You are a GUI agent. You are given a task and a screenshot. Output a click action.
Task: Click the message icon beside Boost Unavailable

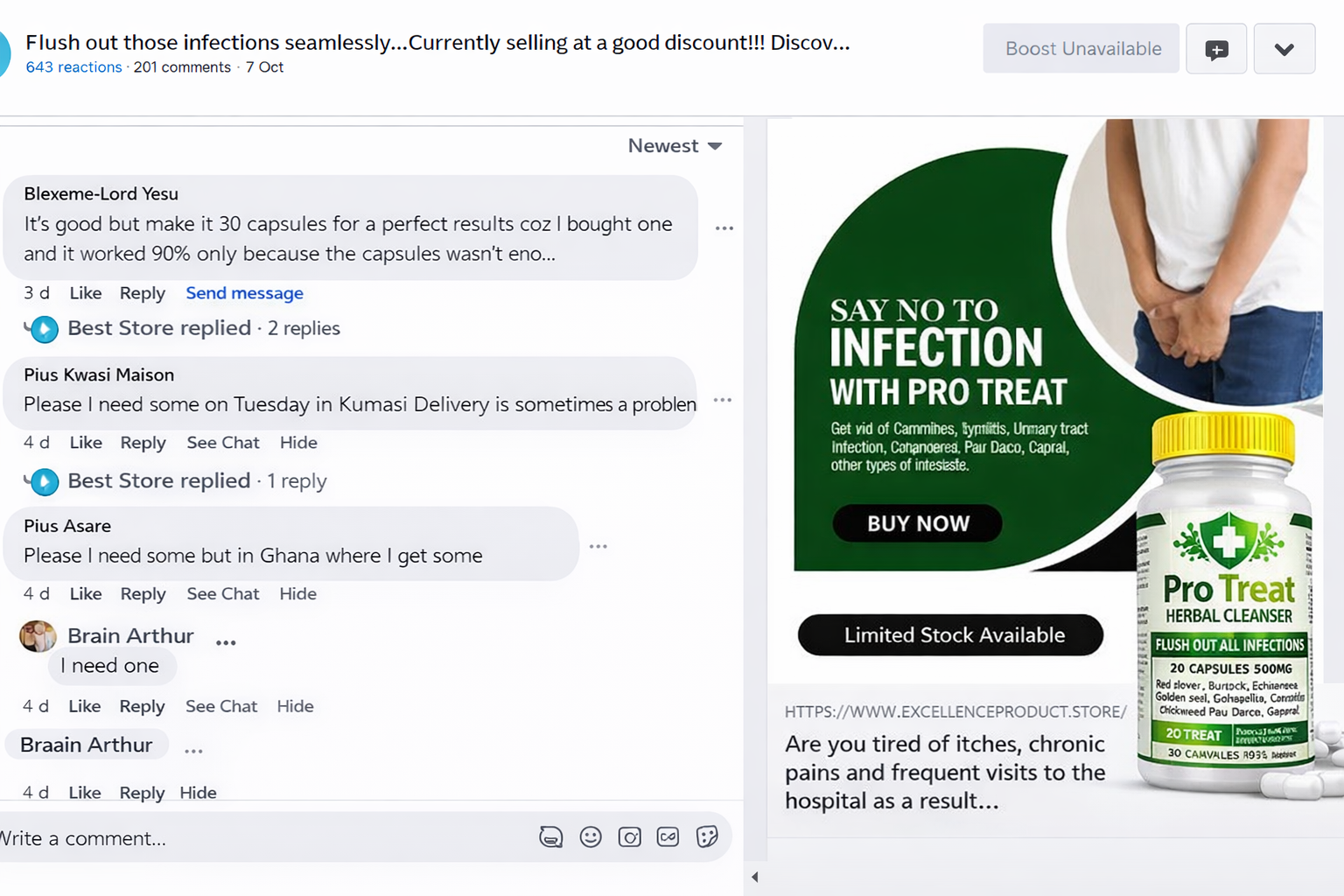tap(1215, 49)
